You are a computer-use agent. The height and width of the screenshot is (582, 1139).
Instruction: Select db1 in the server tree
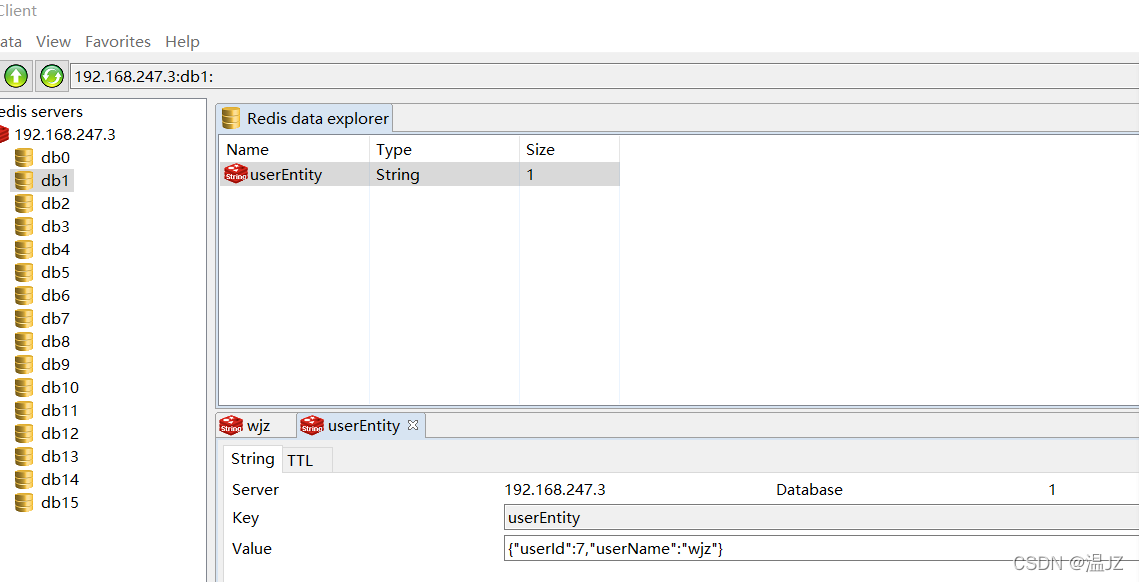pyautogui.click(x=55, y=180)
